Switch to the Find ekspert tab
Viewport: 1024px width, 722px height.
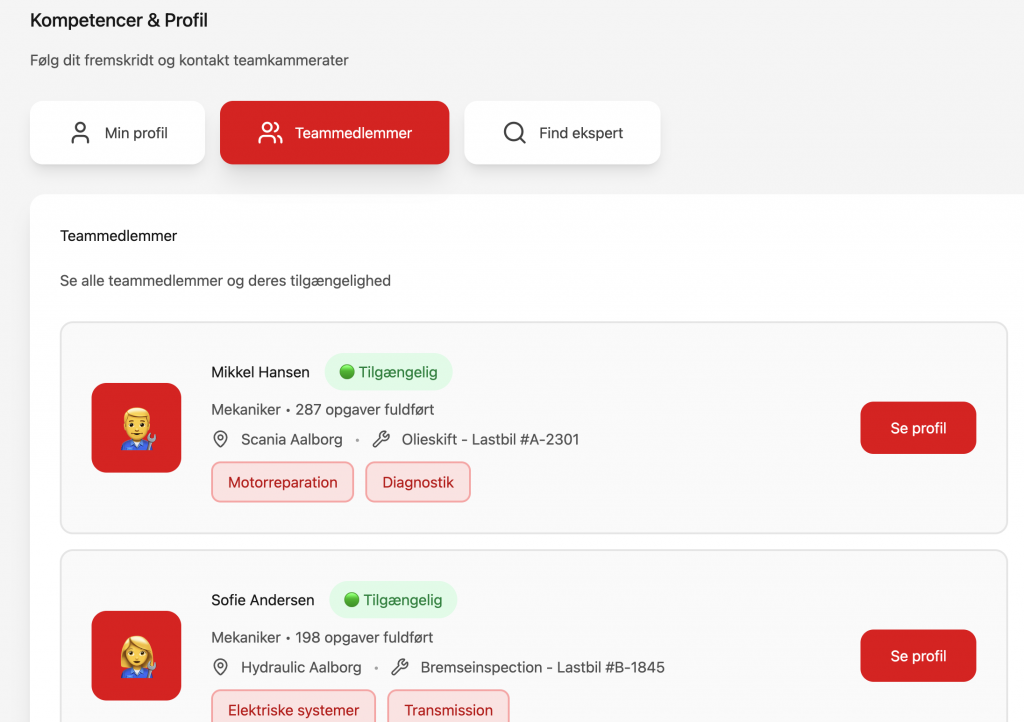point(562,133)
